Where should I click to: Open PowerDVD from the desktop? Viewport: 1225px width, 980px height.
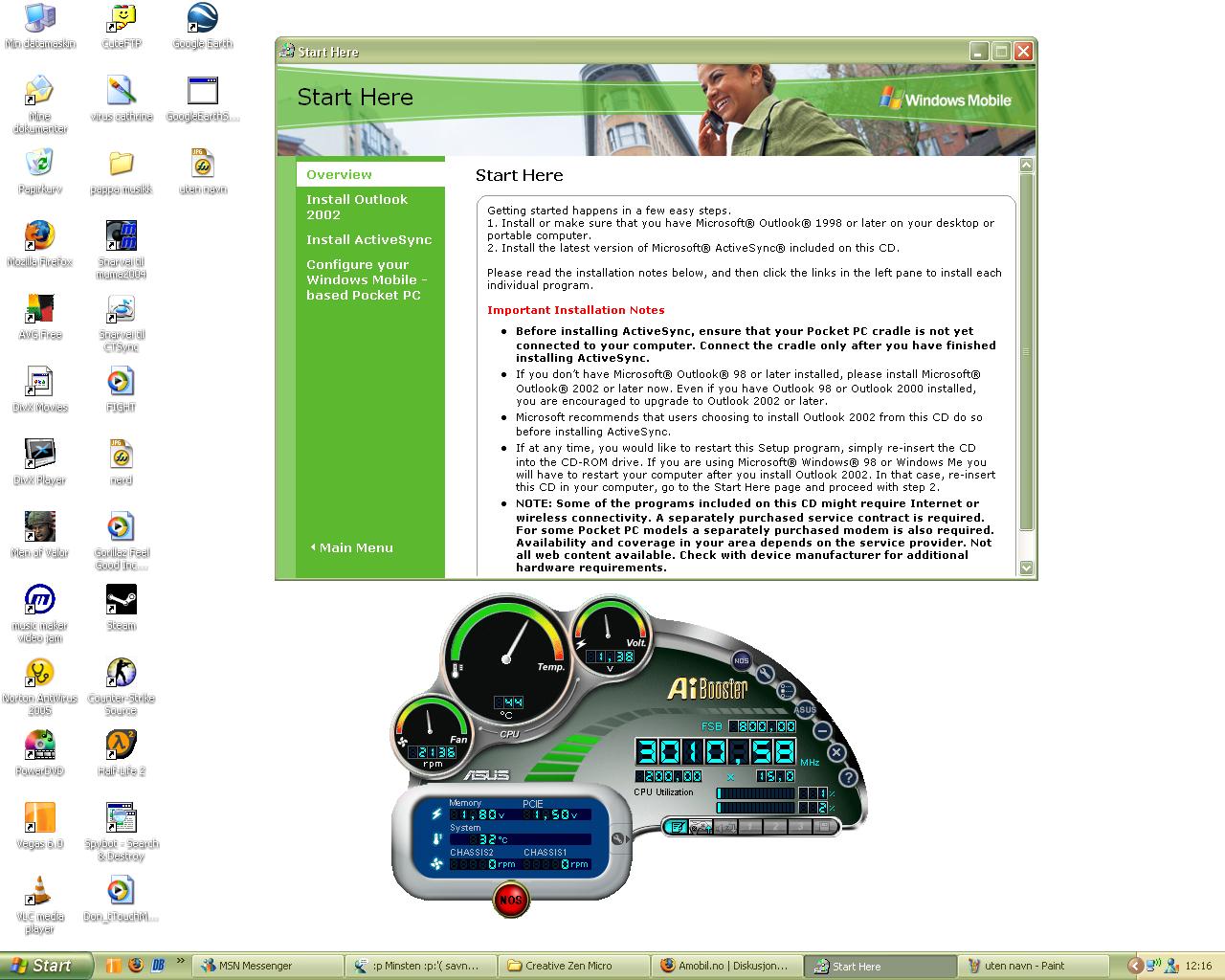(x=39, y=753)
